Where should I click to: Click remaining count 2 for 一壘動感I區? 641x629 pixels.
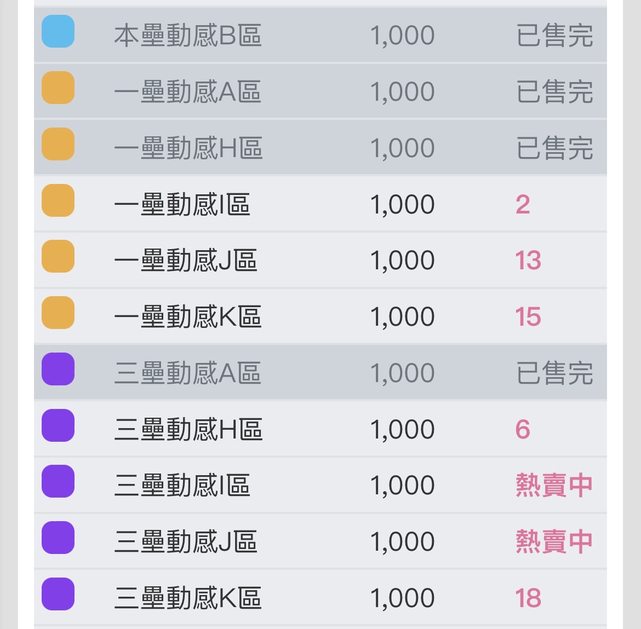click(x=523, y=205)
